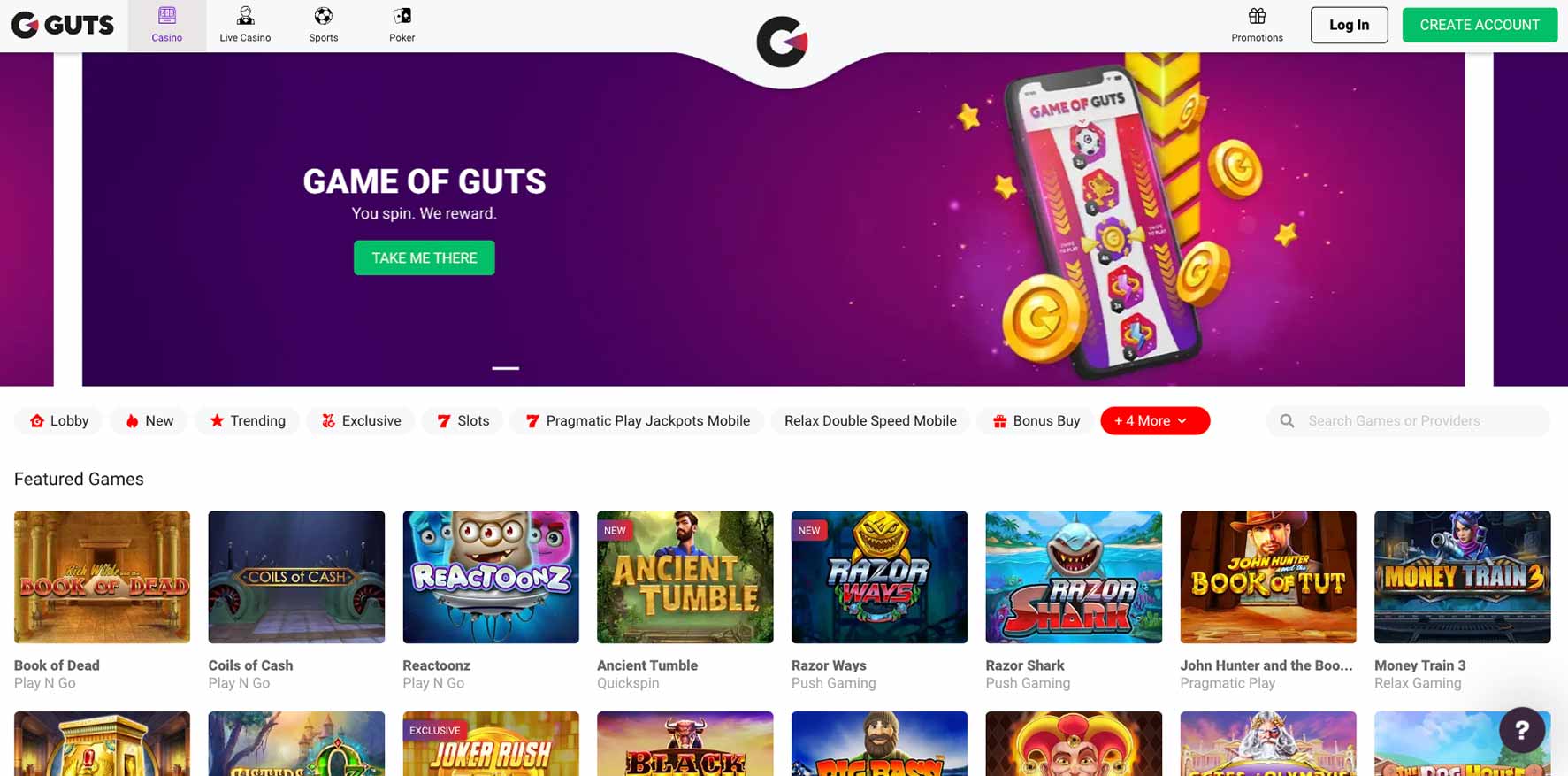Click the CREATE ACCOUNT button
Screen dimensions: 1568x776
1480,25
